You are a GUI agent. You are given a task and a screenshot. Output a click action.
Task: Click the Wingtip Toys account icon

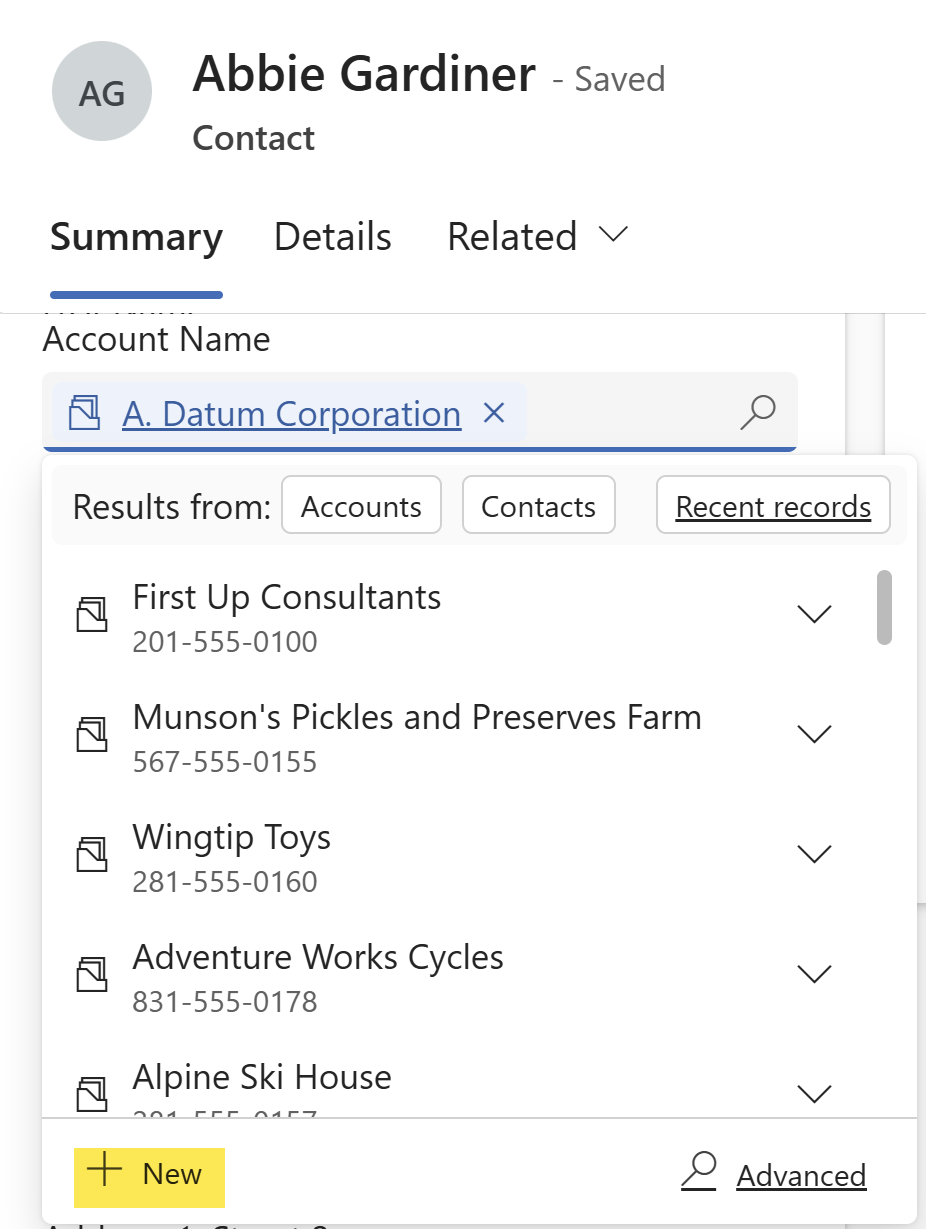92,854
